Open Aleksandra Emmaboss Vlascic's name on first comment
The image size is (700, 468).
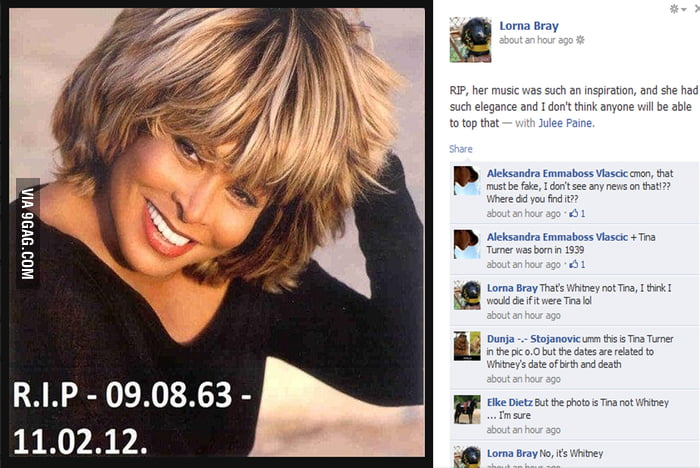(x=557, y=173)
